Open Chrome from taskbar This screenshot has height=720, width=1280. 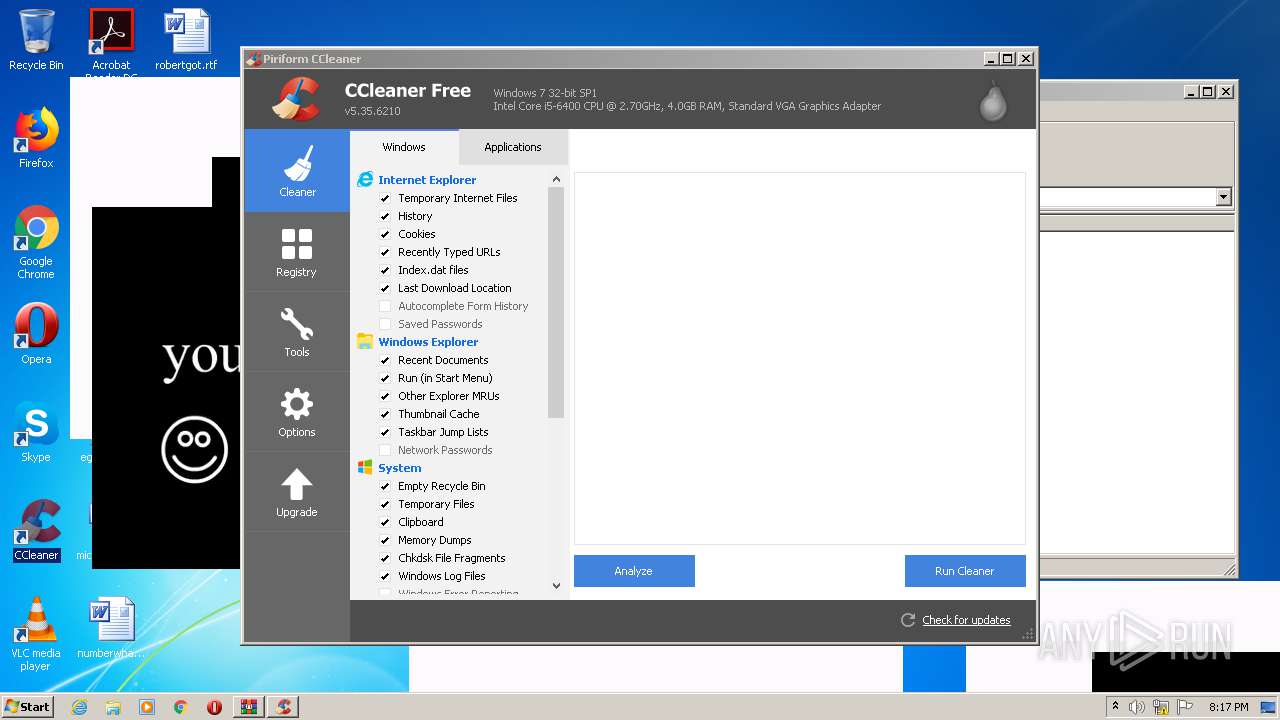[x=180, y=707]
